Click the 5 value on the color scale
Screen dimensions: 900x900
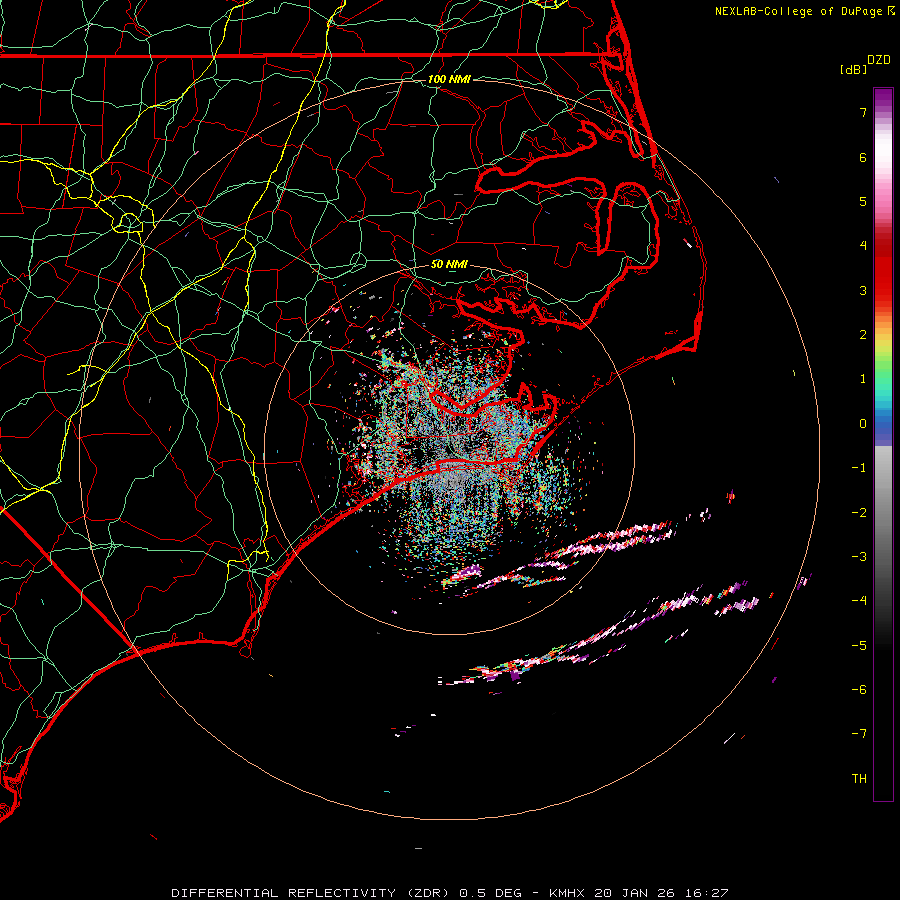863,201
